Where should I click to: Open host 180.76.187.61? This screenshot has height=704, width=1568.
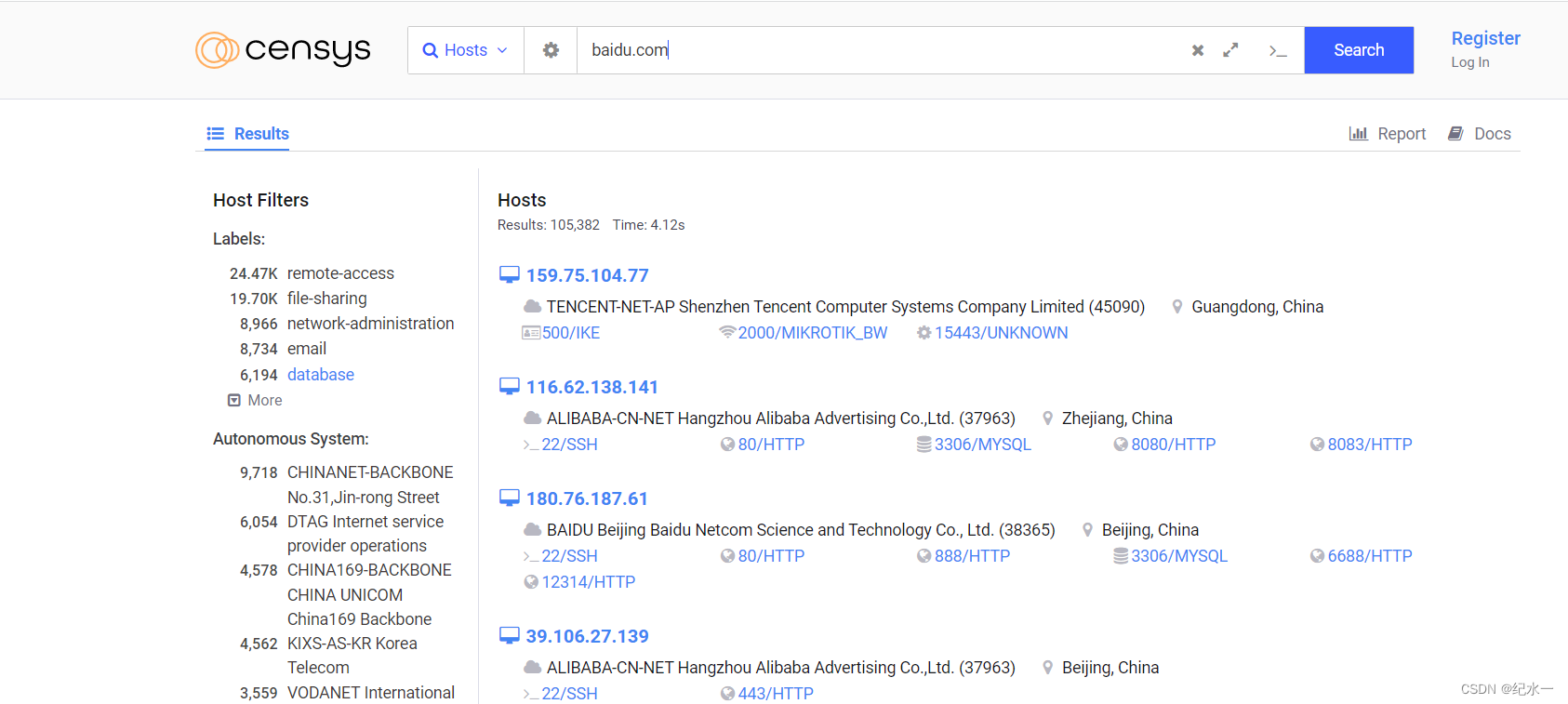pos(587,498)
